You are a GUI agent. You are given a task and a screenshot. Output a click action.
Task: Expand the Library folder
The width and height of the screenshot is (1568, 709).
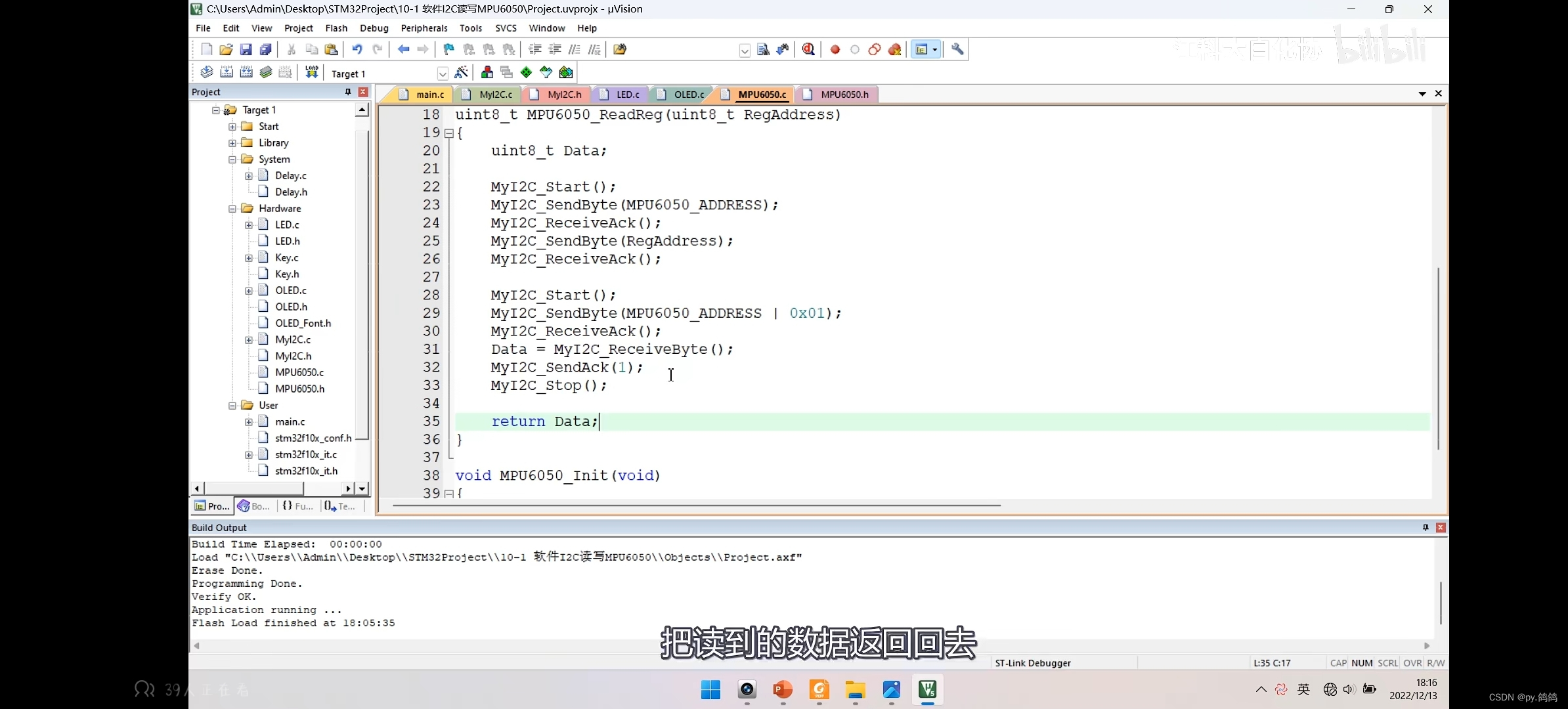point(232,143)
